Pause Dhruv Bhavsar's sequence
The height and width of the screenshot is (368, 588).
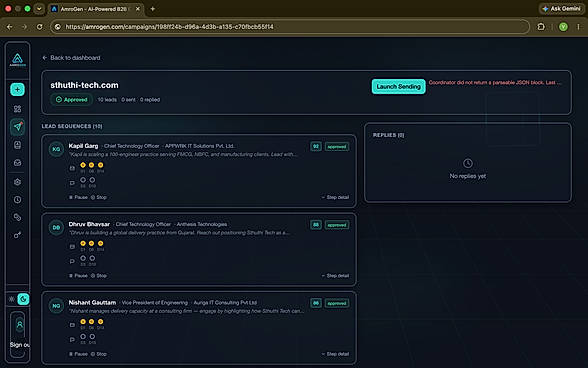click(78, 276)
